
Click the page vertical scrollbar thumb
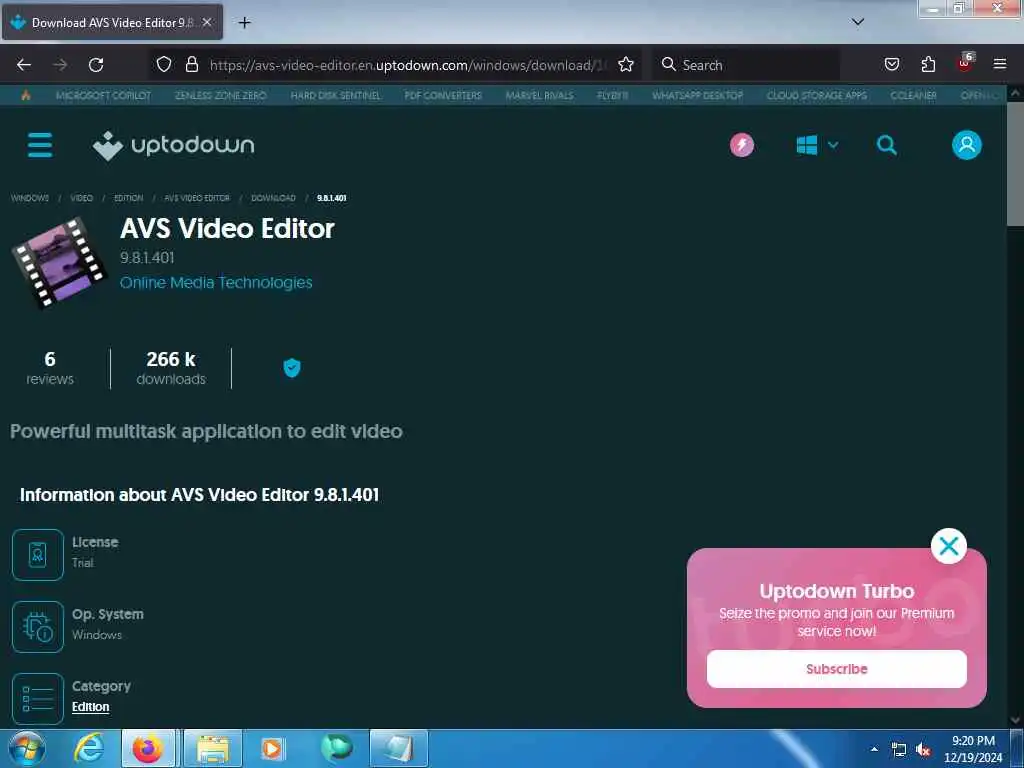[1015, 165]
